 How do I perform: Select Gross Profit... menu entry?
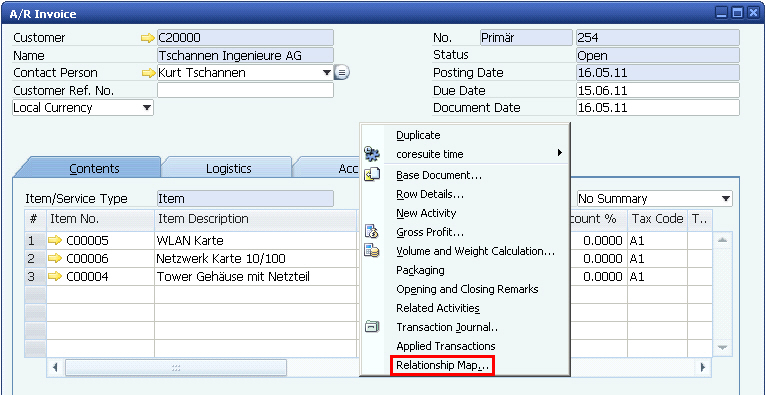pyautogui.click(x=430, y=232)
